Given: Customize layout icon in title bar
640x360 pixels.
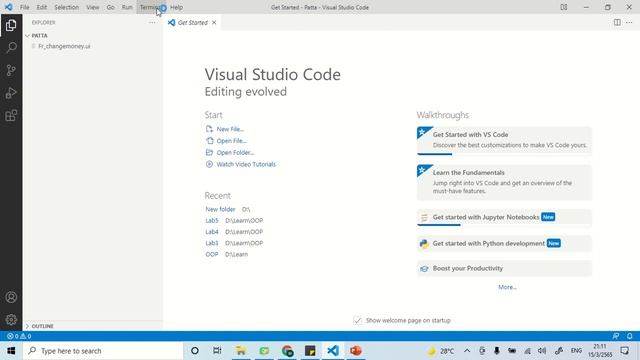Looking at the screenshot, I should coord(564,7).
